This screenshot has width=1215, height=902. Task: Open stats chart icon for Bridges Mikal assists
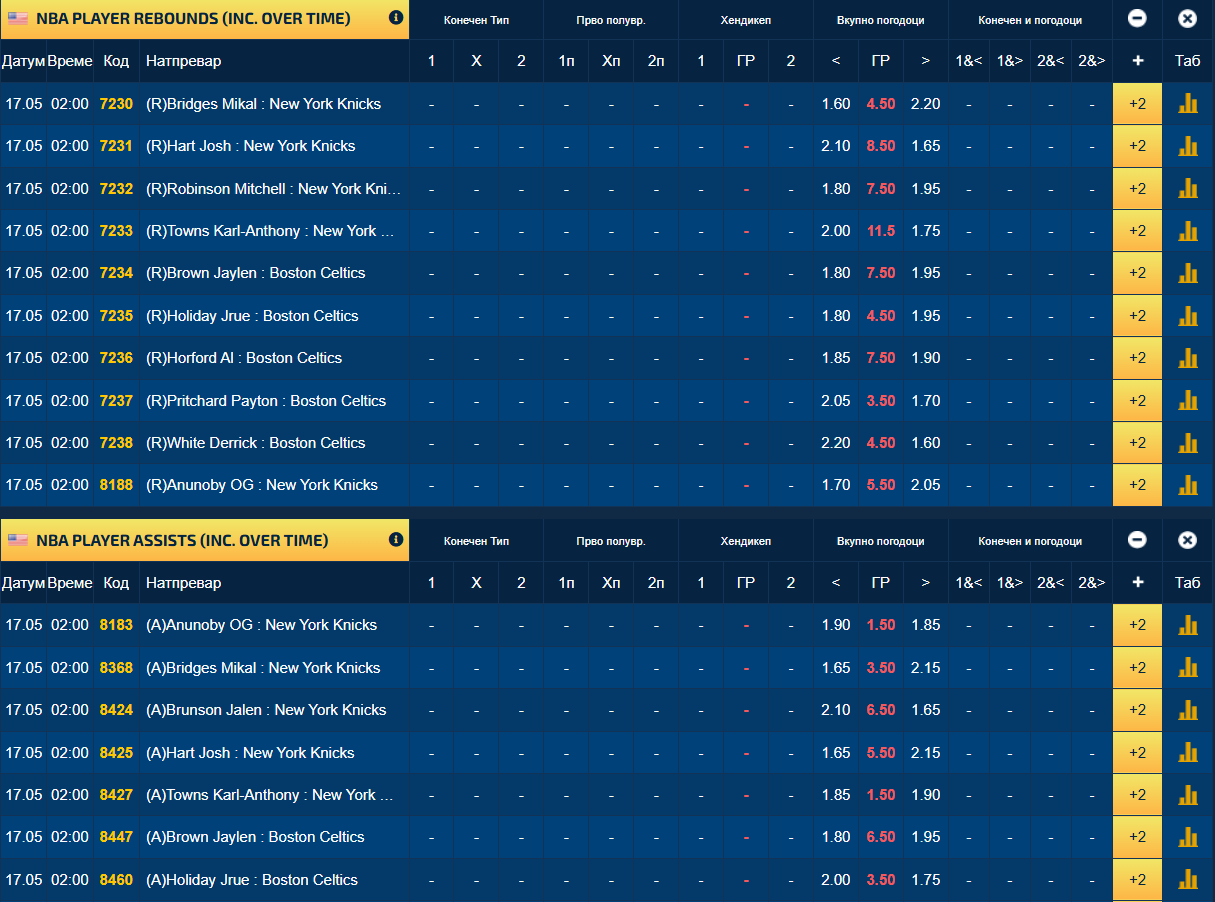point(1188,668)
